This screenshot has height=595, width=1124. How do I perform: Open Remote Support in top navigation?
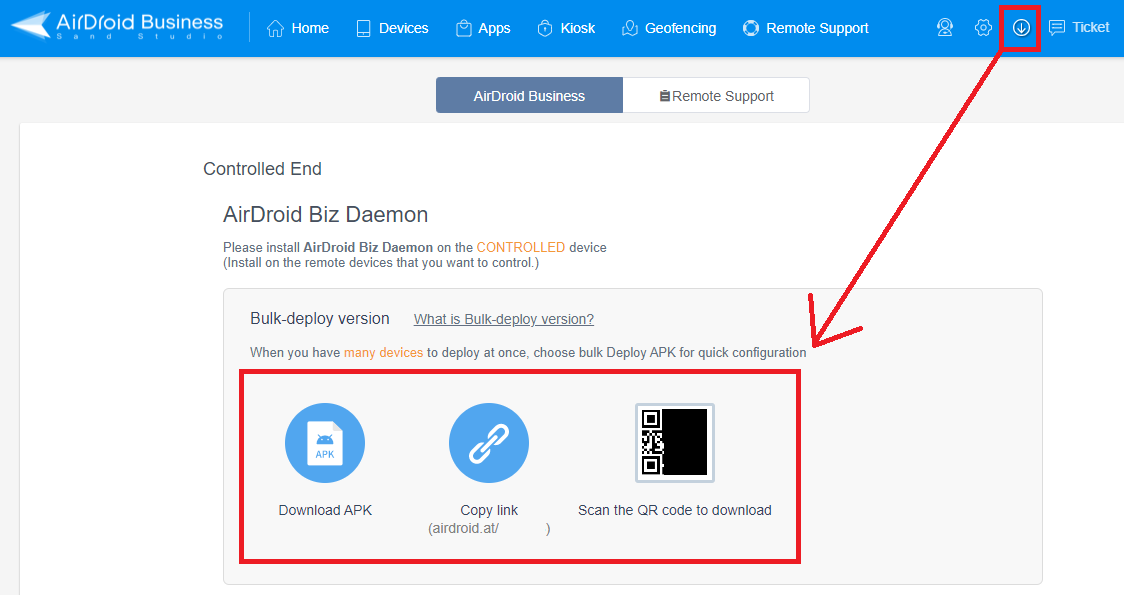click(x=806, y=28)
